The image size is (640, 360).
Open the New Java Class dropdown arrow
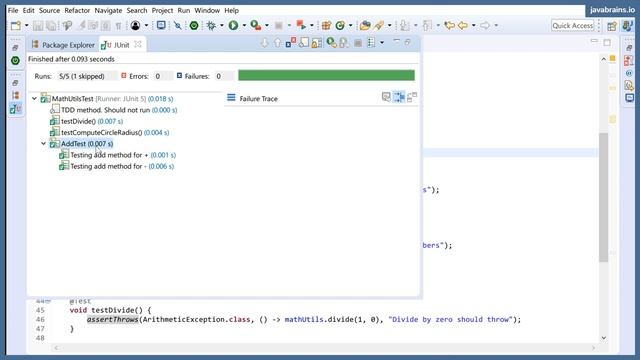350,25
